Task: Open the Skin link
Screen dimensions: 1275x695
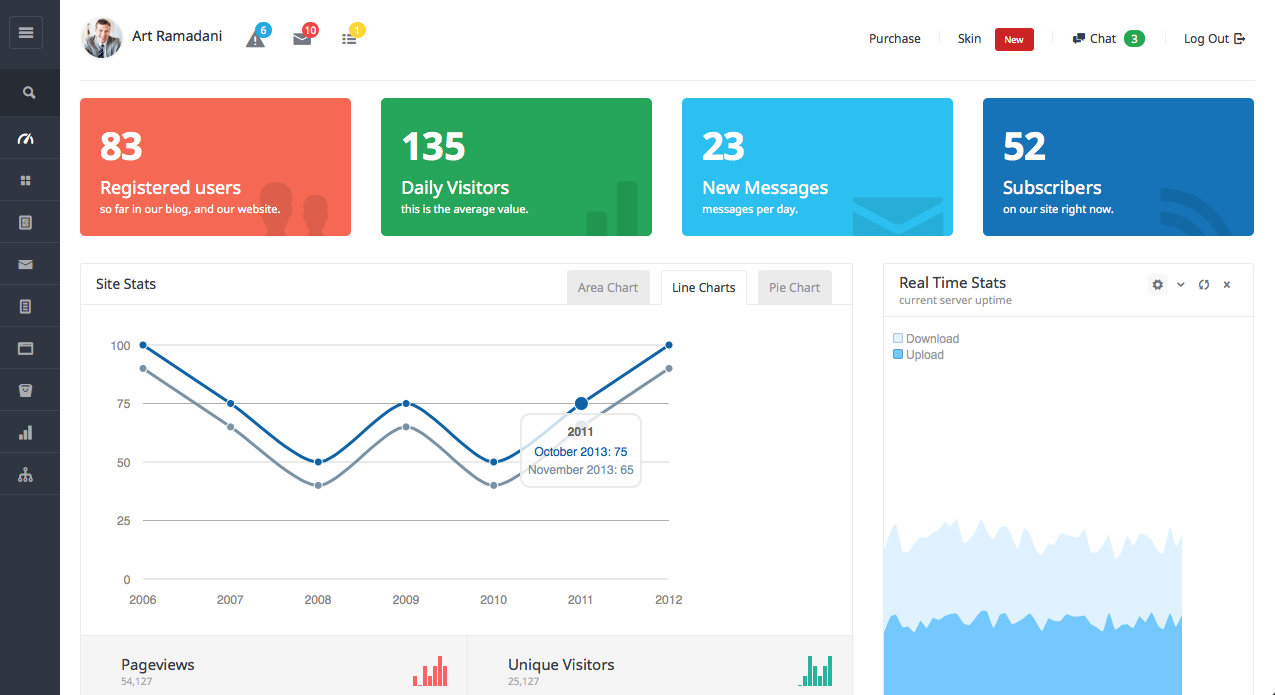Action: (969, 39)
